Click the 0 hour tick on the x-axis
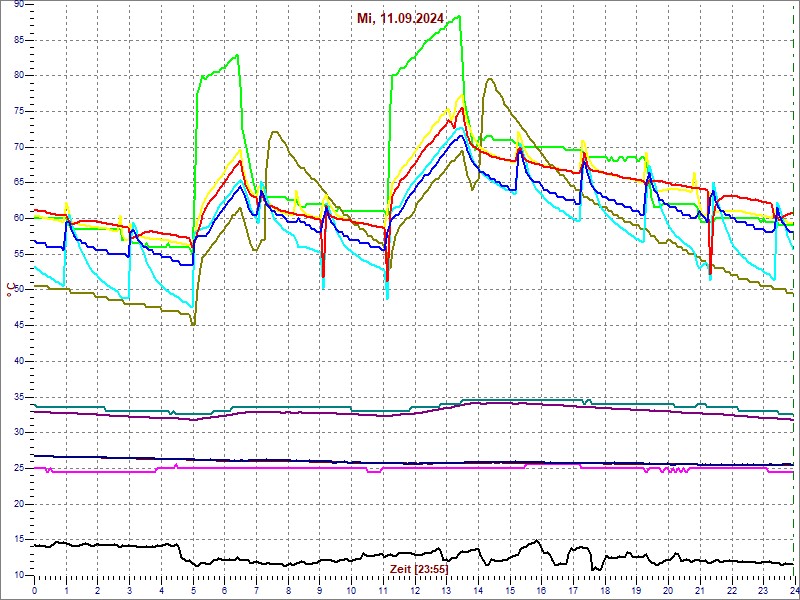The width and height of the screenshot is (800, 600). pos(35,589)
